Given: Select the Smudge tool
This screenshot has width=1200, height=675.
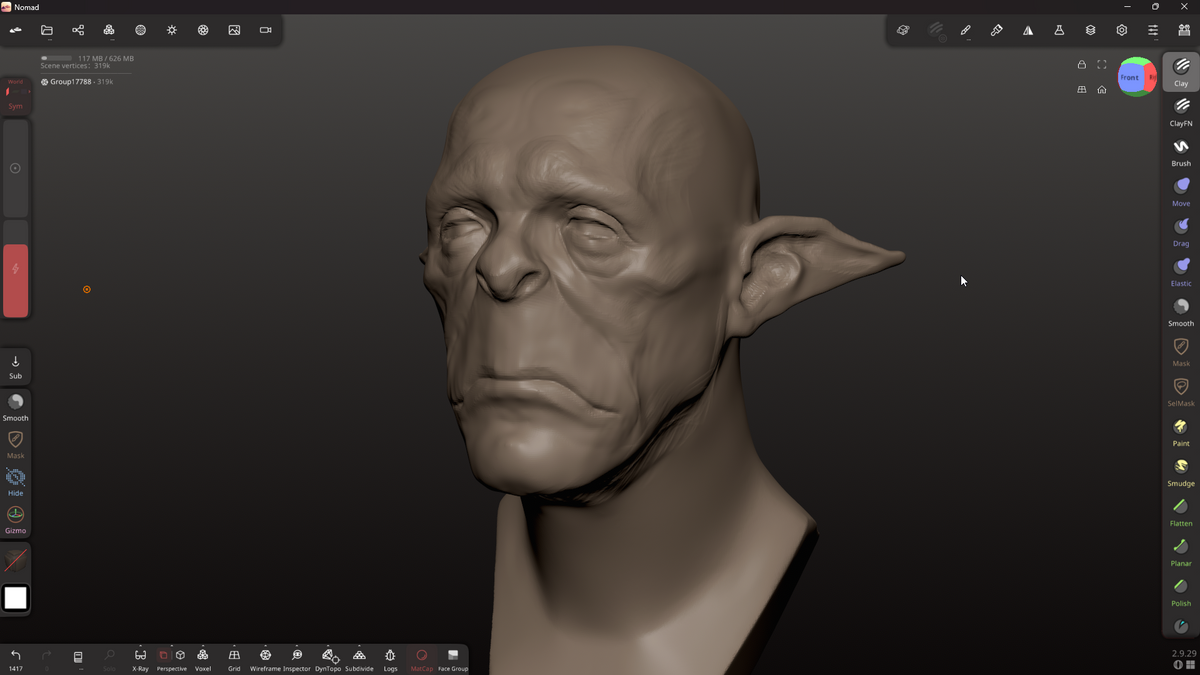Looking at the screenshot, I should click(1181, 472).
